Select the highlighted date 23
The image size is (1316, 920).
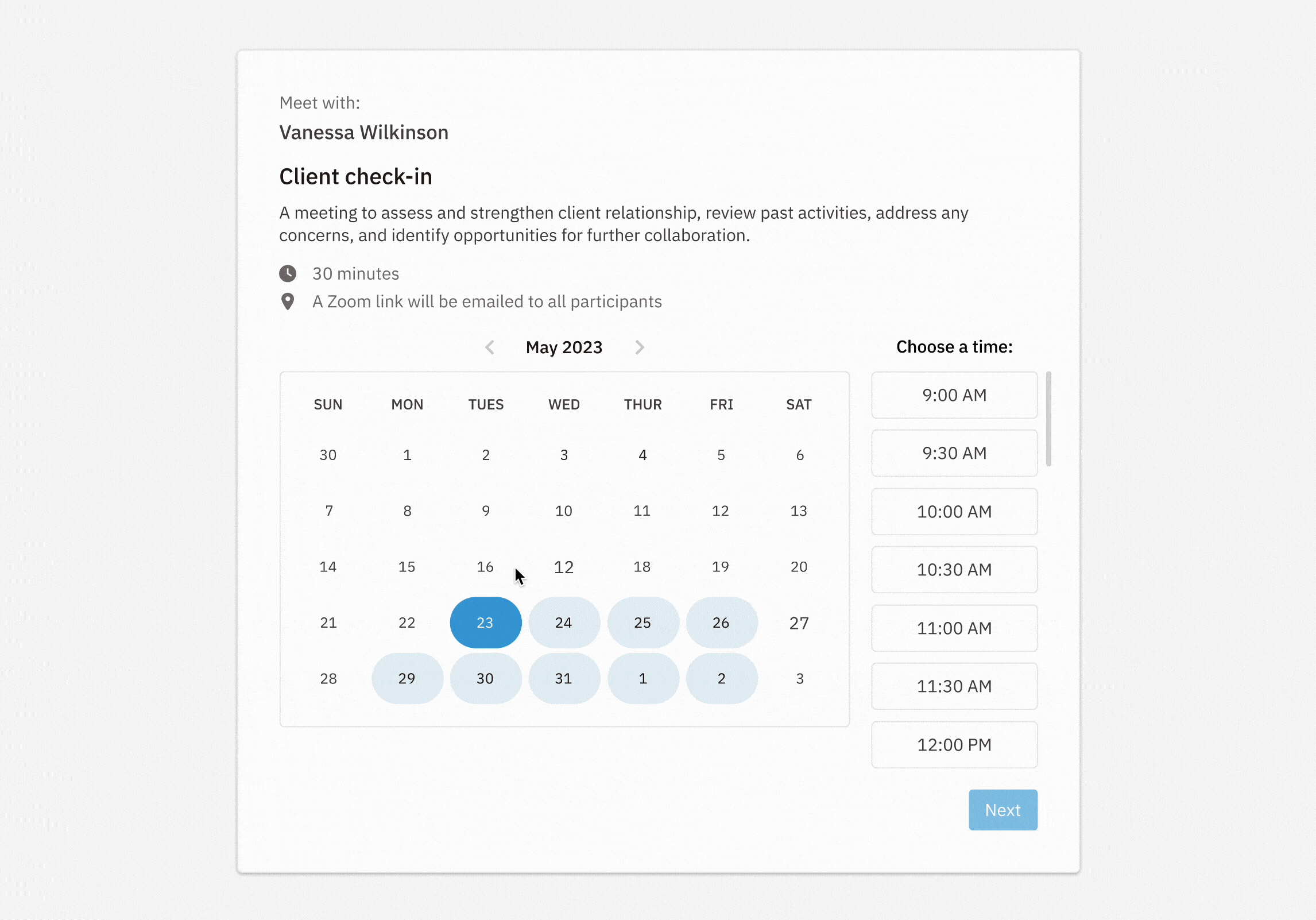[x=485, y=623]
